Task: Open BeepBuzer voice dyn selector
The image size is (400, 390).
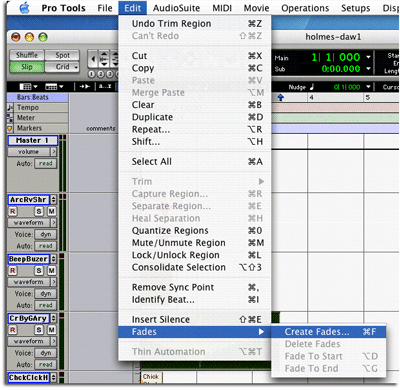Action: [x=46, y=294]
